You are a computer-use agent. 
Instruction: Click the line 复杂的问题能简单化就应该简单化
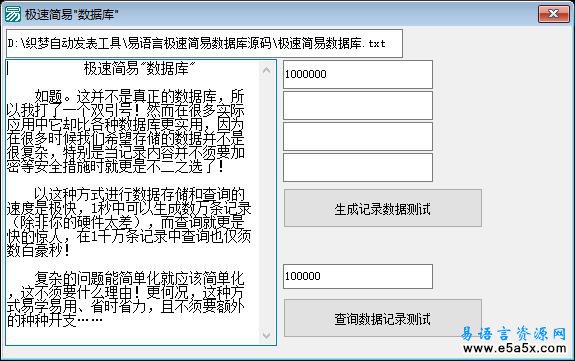[x=139, y=278]
